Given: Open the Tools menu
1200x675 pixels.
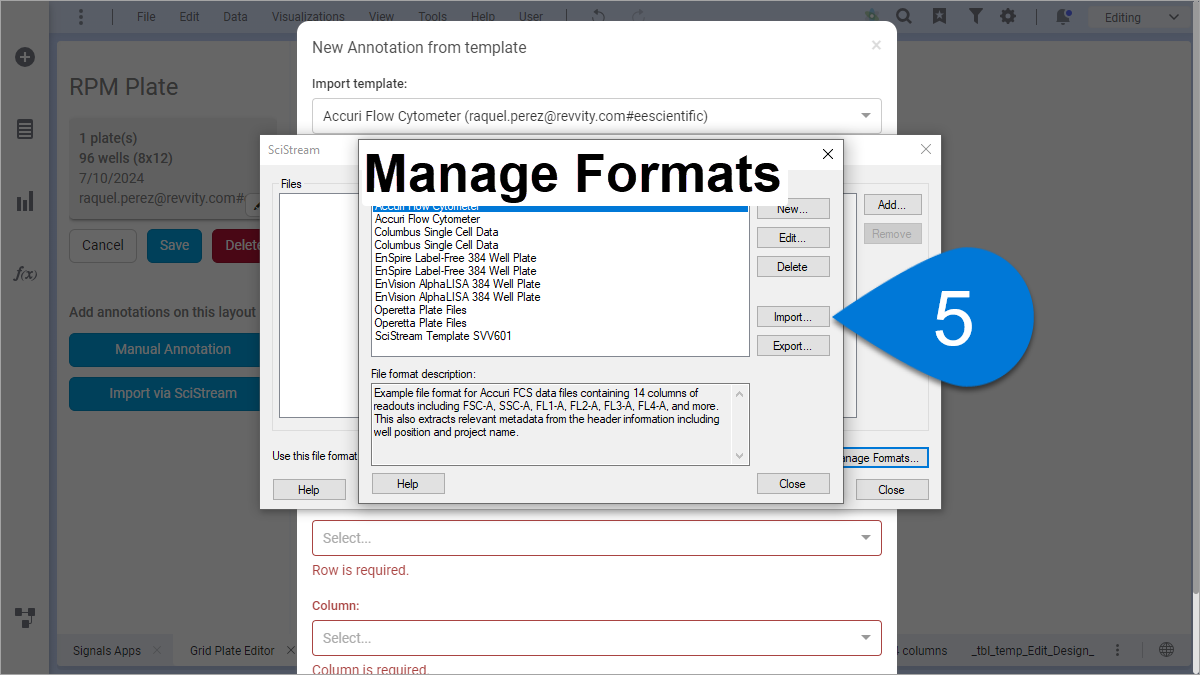Looking at the screenshot, I should [x=432, y=17].
